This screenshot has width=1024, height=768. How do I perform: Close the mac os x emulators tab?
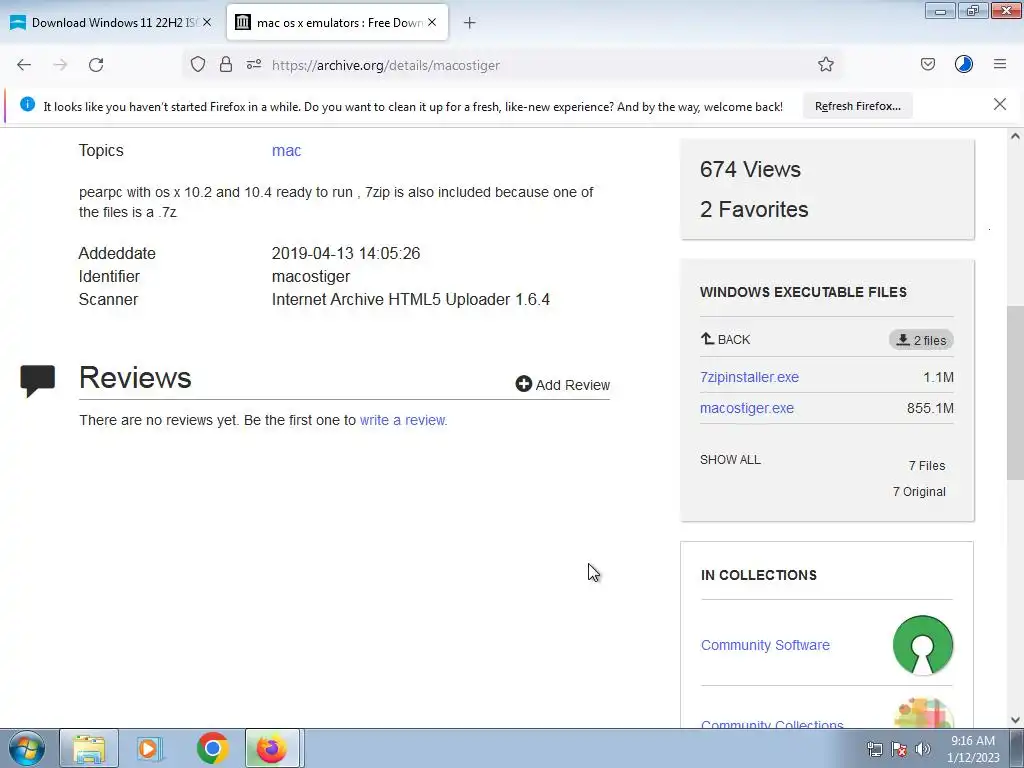click(x=432, y=22)
